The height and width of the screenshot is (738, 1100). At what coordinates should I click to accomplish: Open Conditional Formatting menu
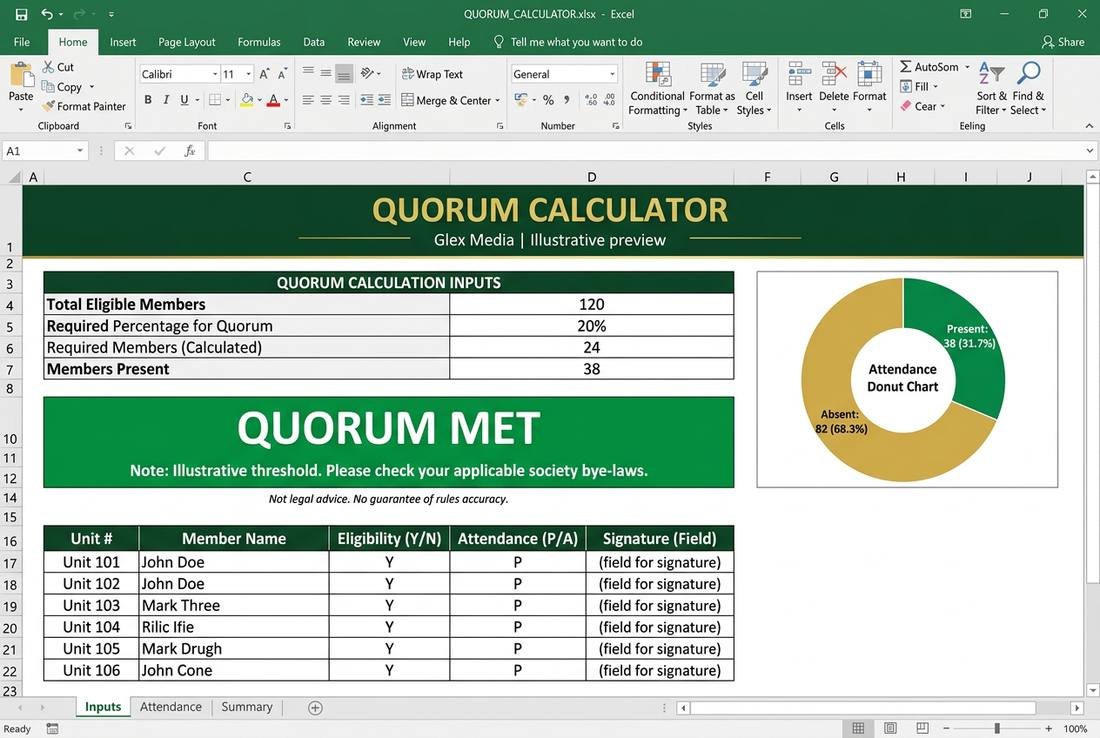(657, 88)
